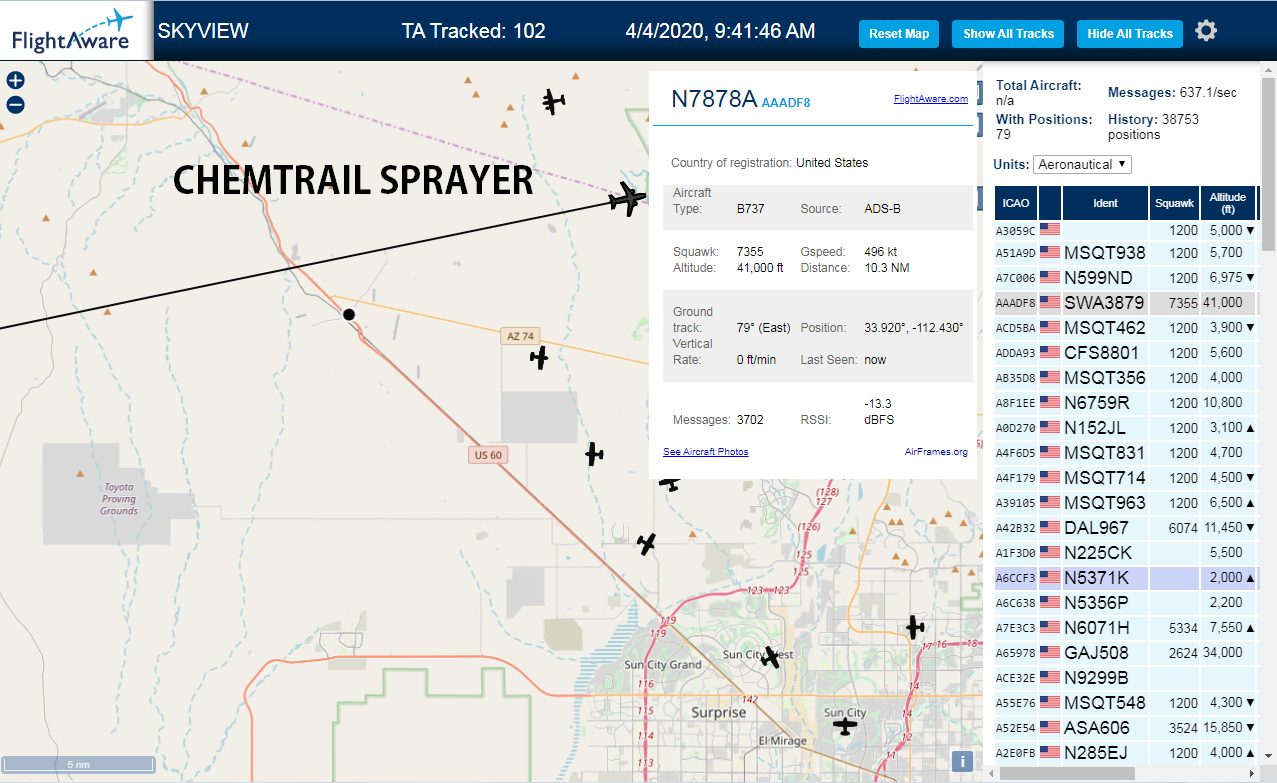Click US flag in SWA3879 row
The height and width of the screenshot is (783, 1277).
pos(1050,302)
